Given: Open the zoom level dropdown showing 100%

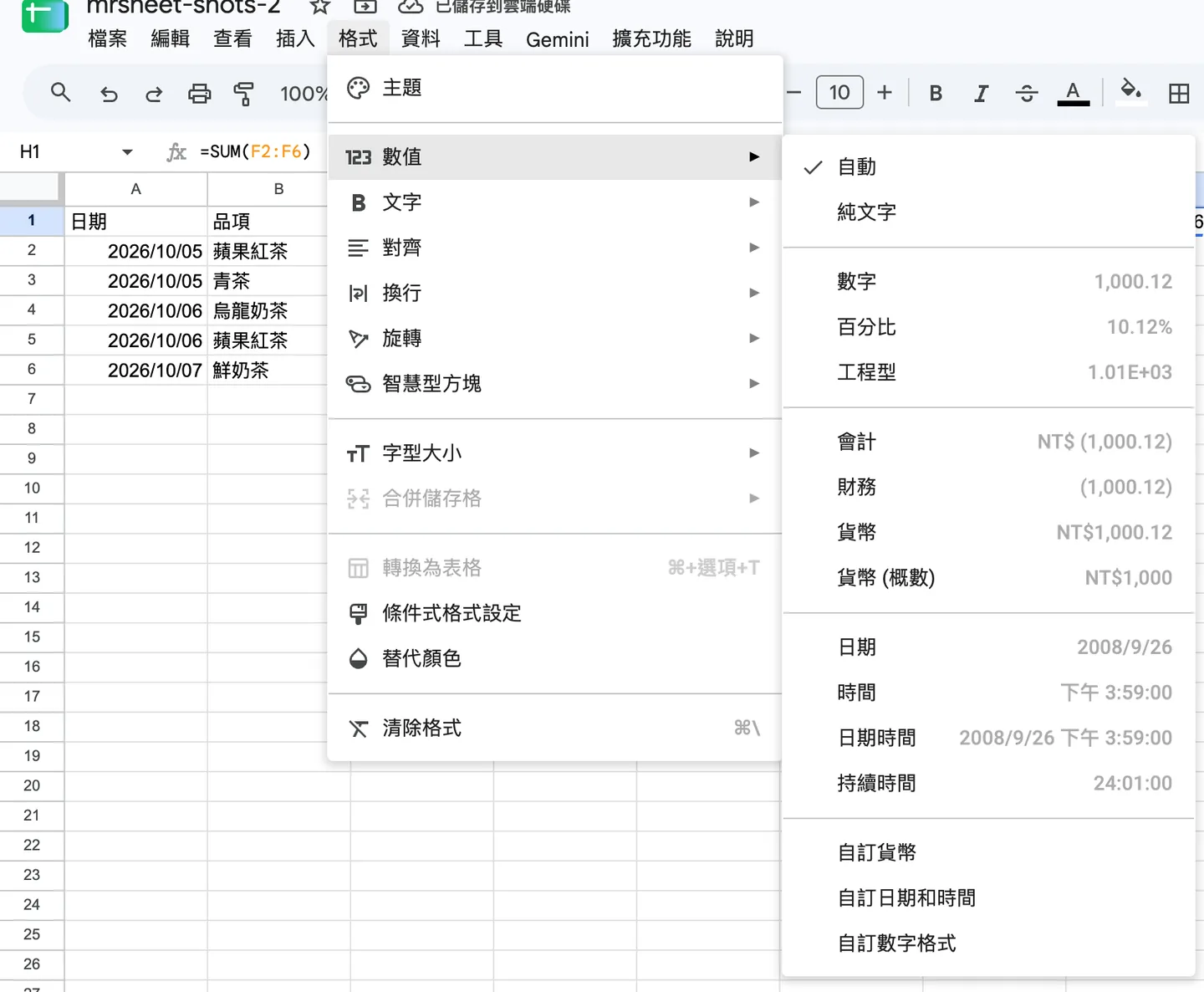Looking at the screenshot, I should [x=304, y=93].
